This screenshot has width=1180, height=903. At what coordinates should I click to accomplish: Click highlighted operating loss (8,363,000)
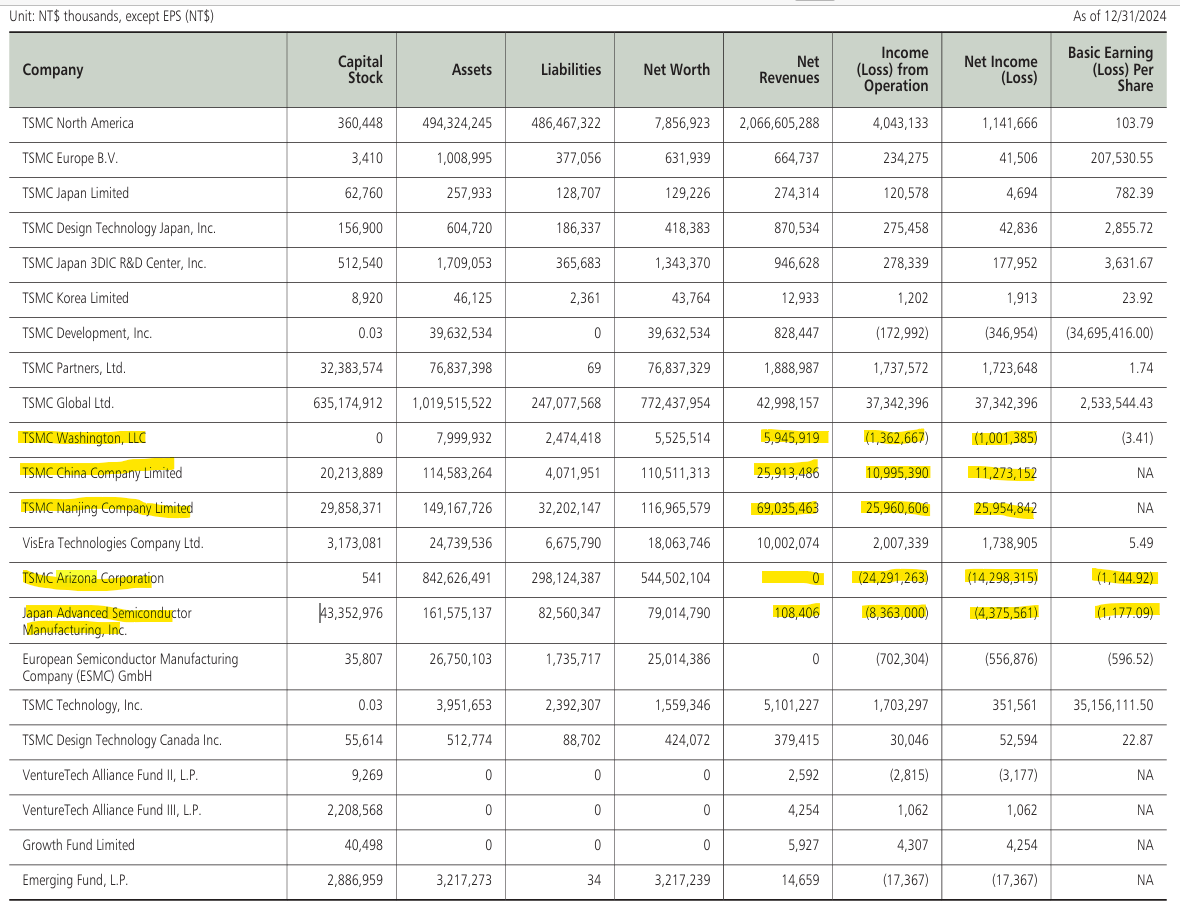point(896,613)
